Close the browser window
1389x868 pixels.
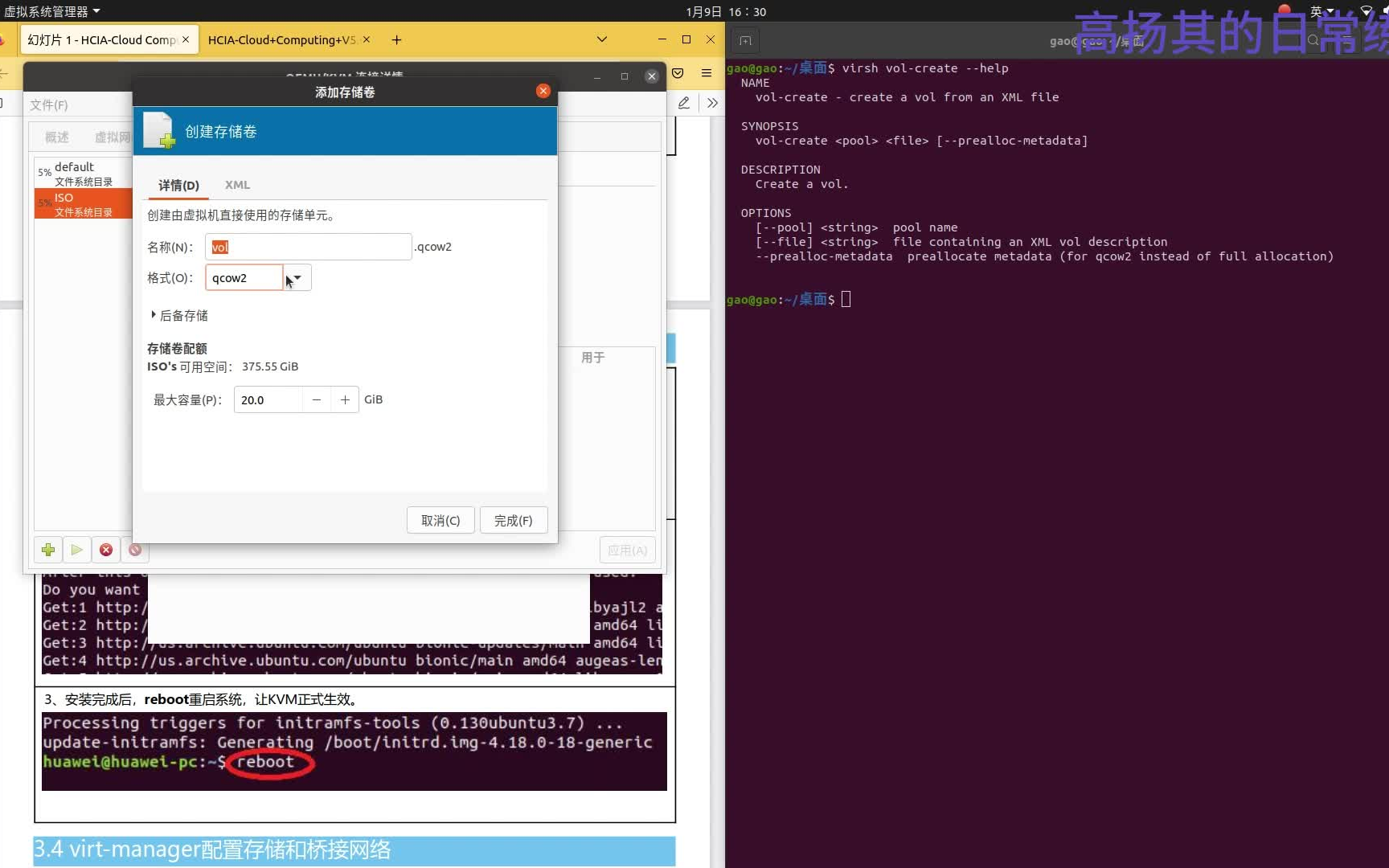tap(711, 39)
